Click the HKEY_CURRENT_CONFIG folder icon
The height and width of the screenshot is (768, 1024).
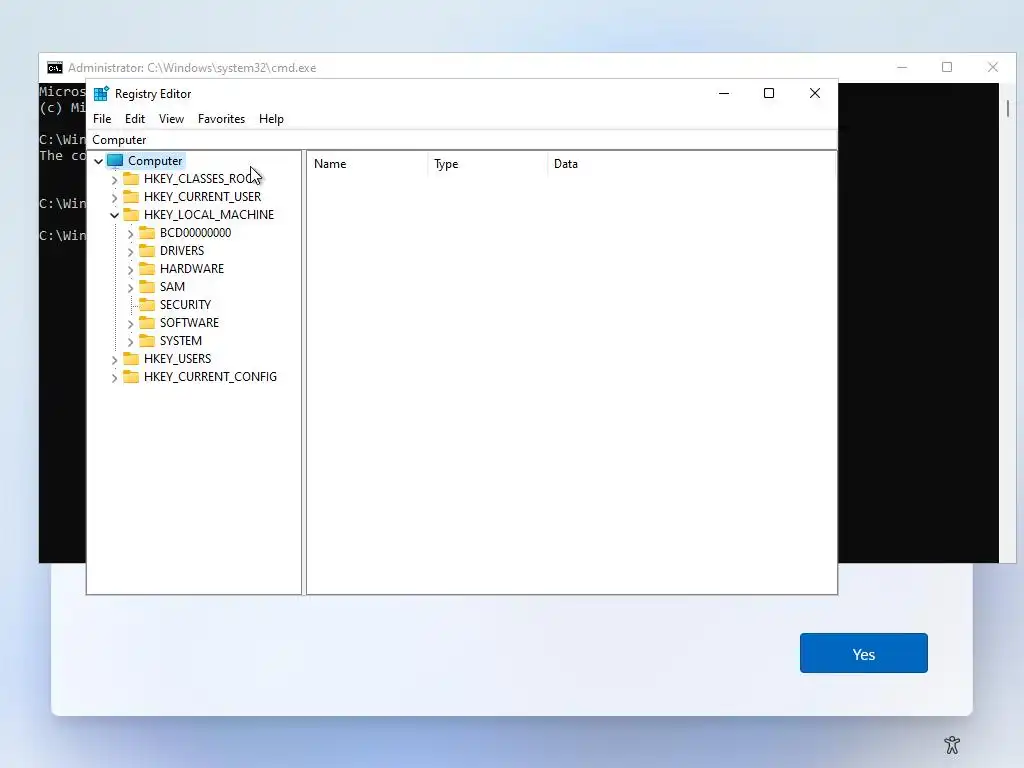131,377
